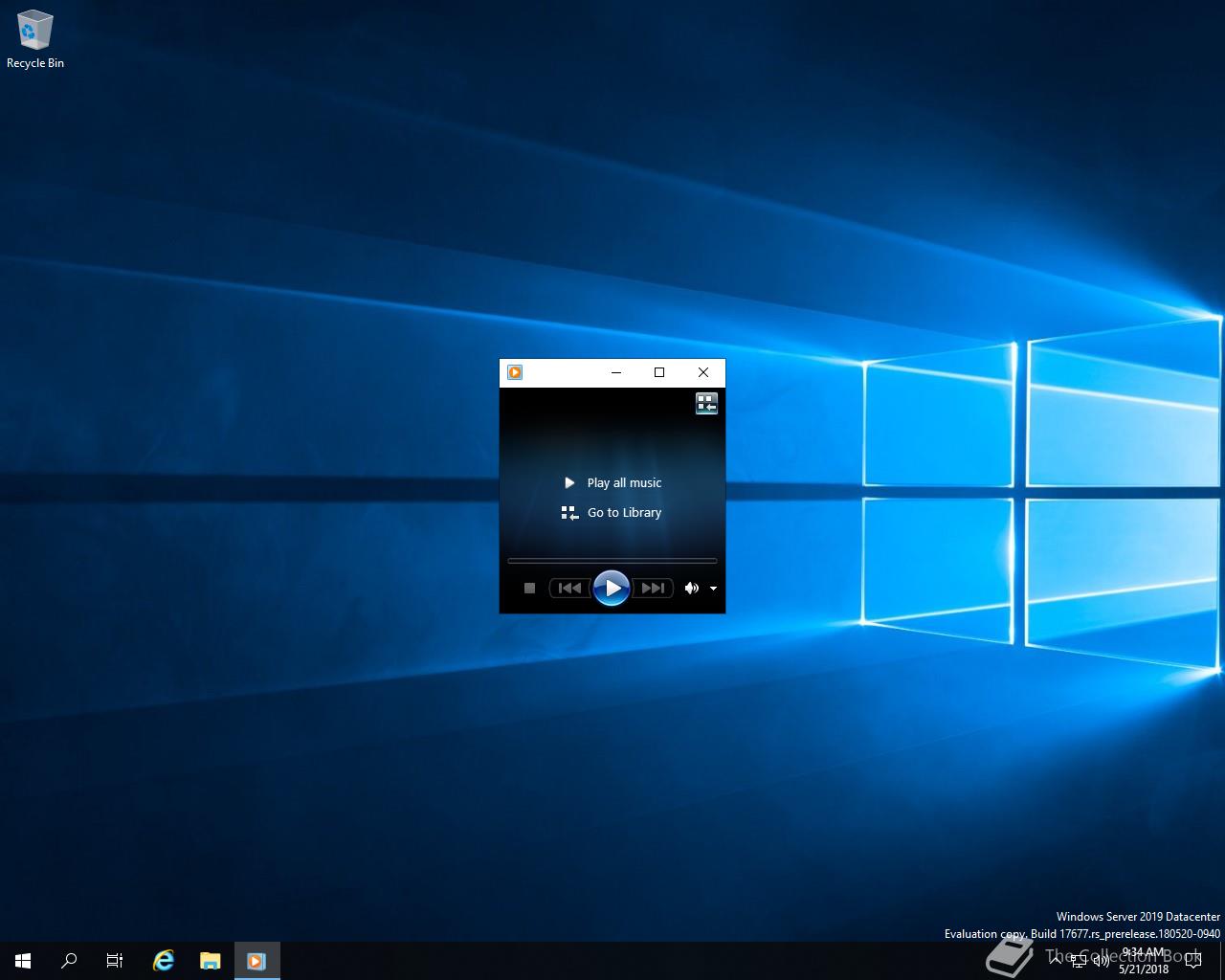
Task: Expand the volume dropdown arrow
Action: tap(713, 589)
